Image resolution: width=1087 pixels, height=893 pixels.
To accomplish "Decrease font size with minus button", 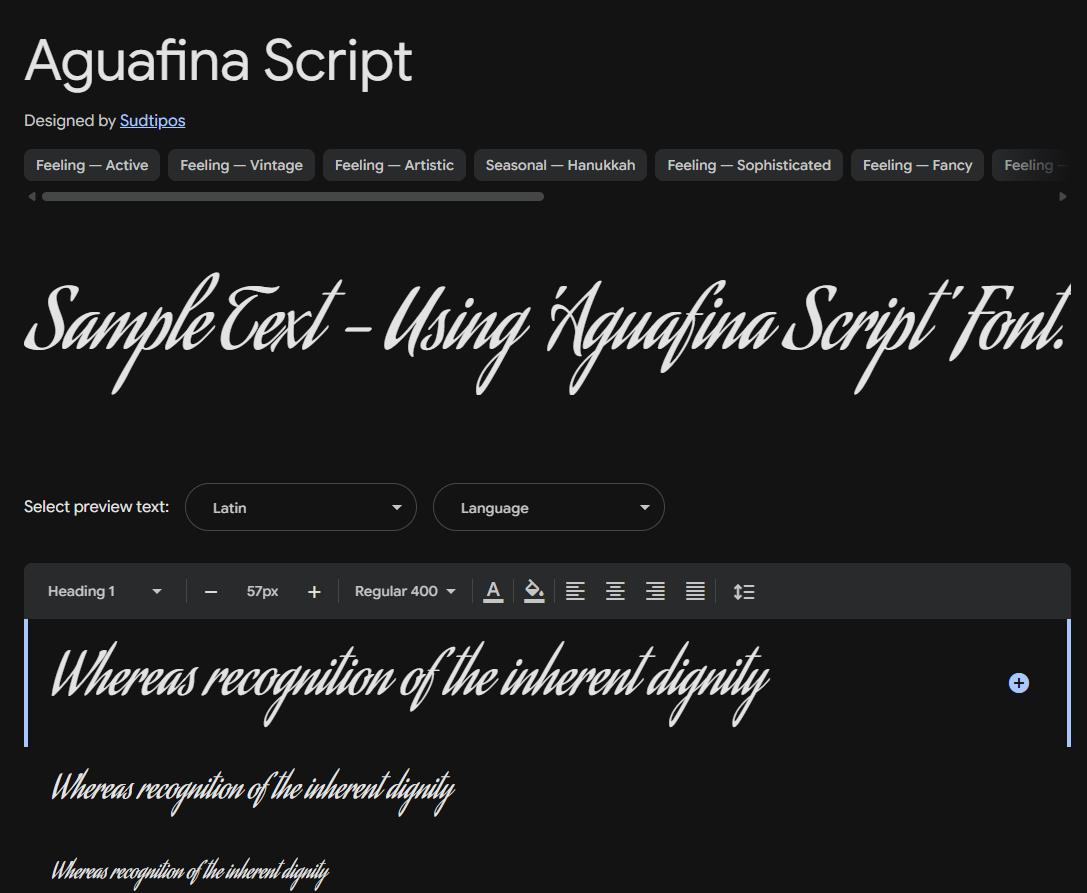I will coord(211,592).
